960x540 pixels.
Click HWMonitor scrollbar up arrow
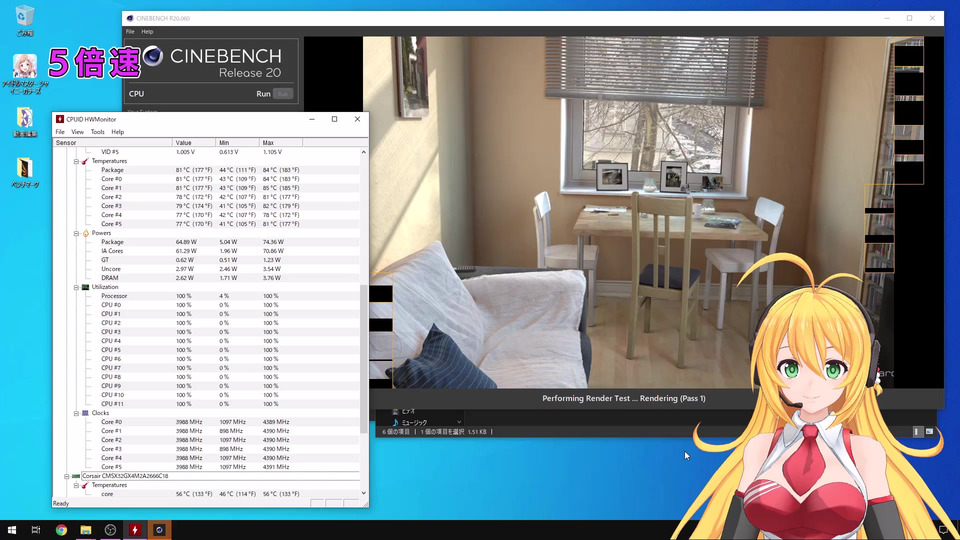364,152
